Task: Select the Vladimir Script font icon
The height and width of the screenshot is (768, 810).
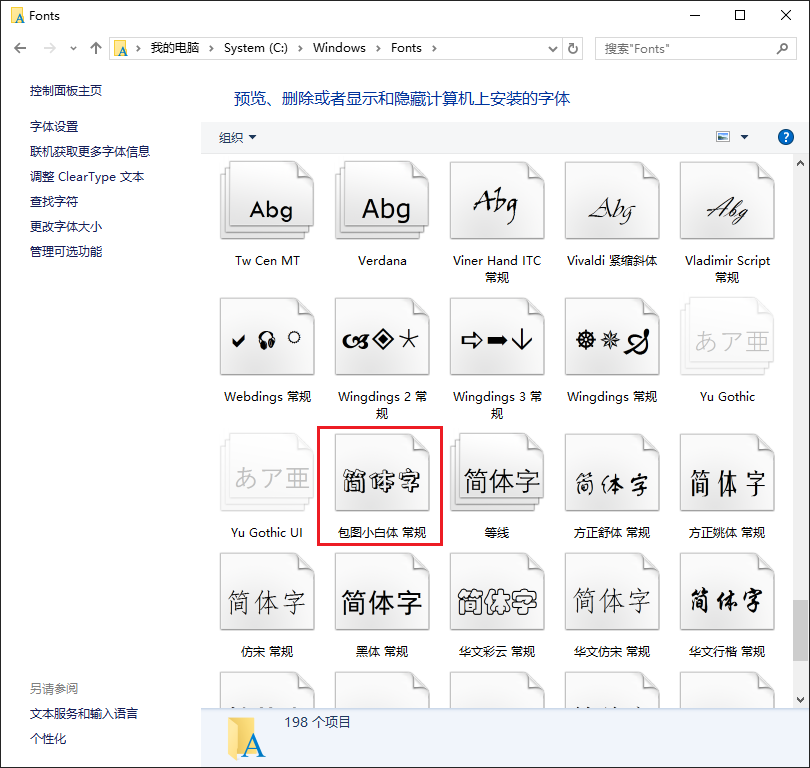Action: click(x=727, y=200)
